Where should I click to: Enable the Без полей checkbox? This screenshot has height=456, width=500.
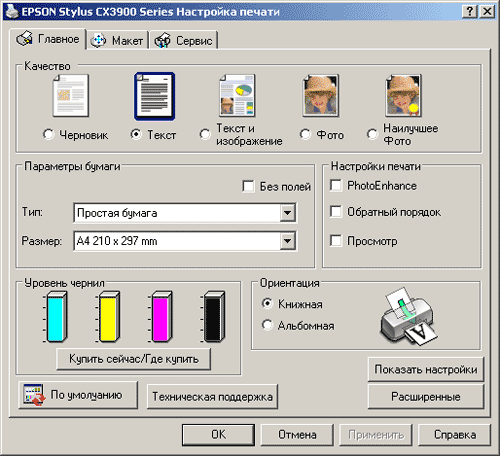click(x=248, y=186)
